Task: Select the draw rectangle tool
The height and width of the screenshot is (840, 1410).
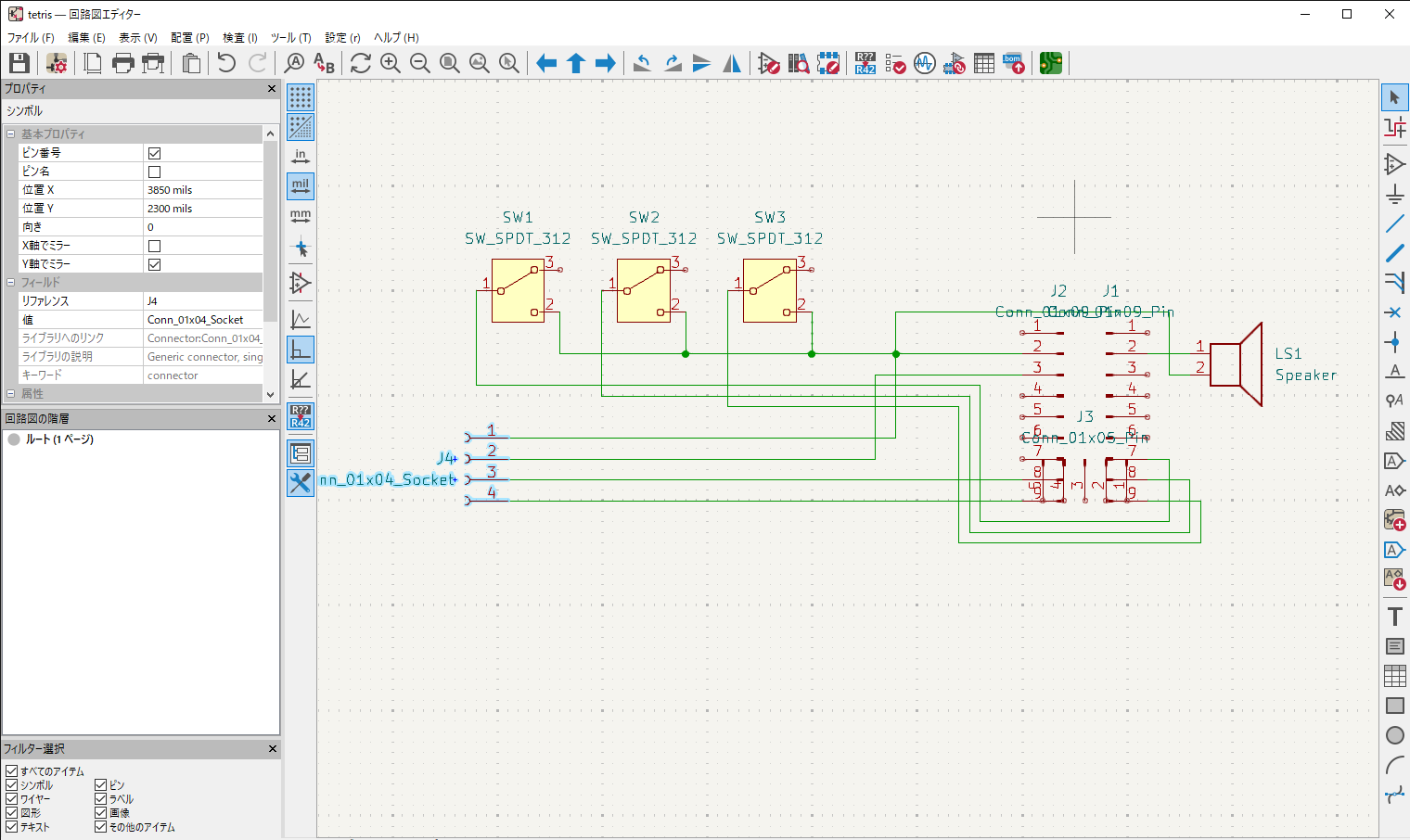Action: pyautogui.click(x=1394, y=706)
